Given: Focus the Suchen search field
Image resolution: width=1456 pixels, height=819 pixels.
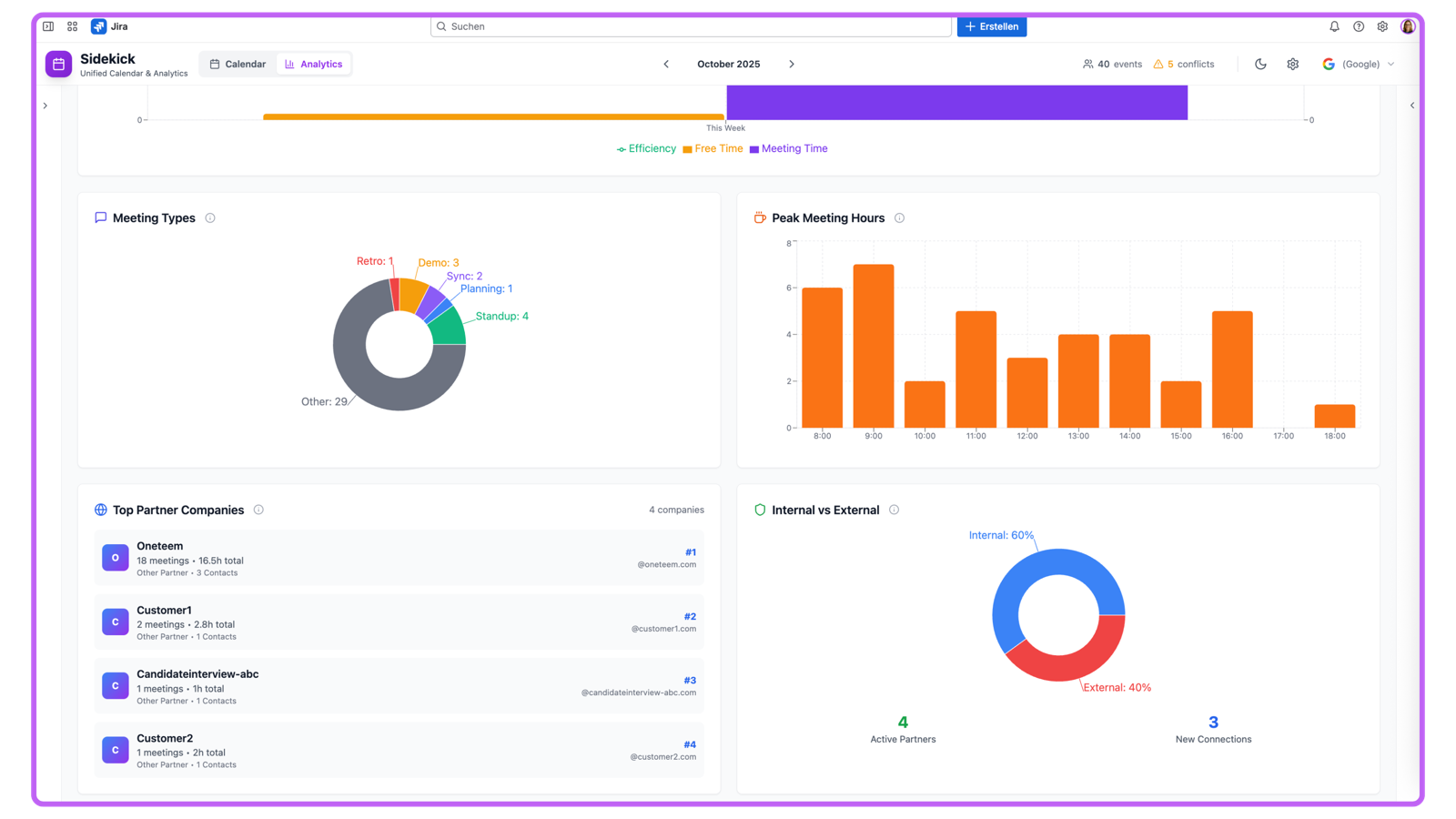Looking at the screenshot, I should pos(691,26).
